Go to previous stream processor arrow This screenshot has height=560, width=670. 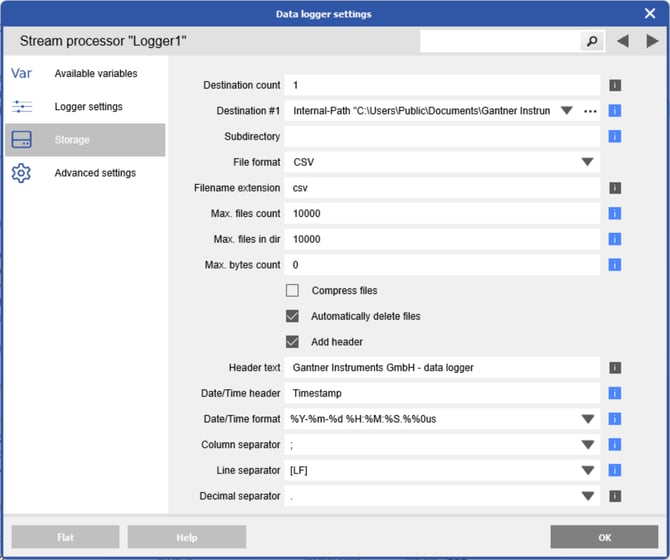tap(623, 41)
